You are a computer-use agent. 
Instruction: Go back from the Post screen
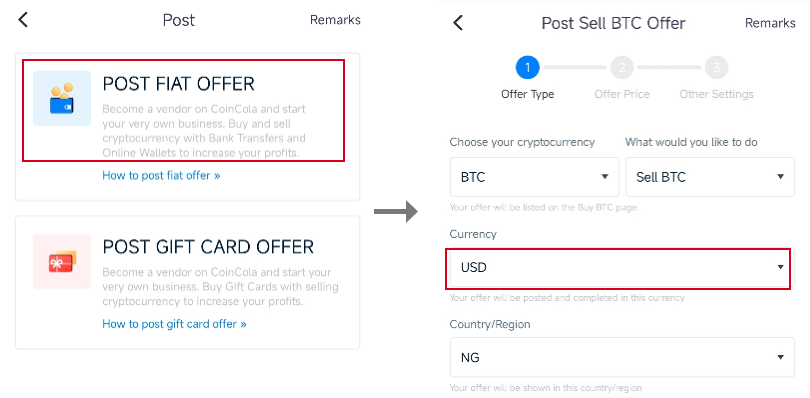point(23,20)
